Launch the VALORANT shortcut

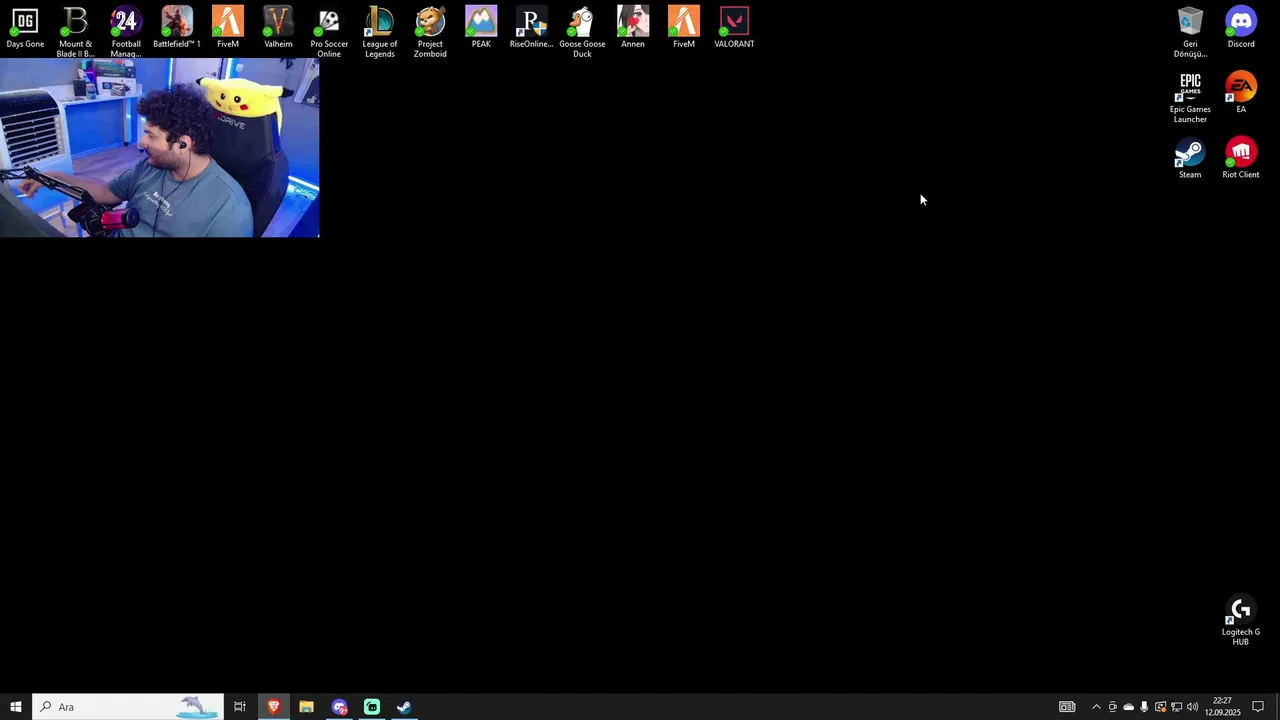(734, 28)
